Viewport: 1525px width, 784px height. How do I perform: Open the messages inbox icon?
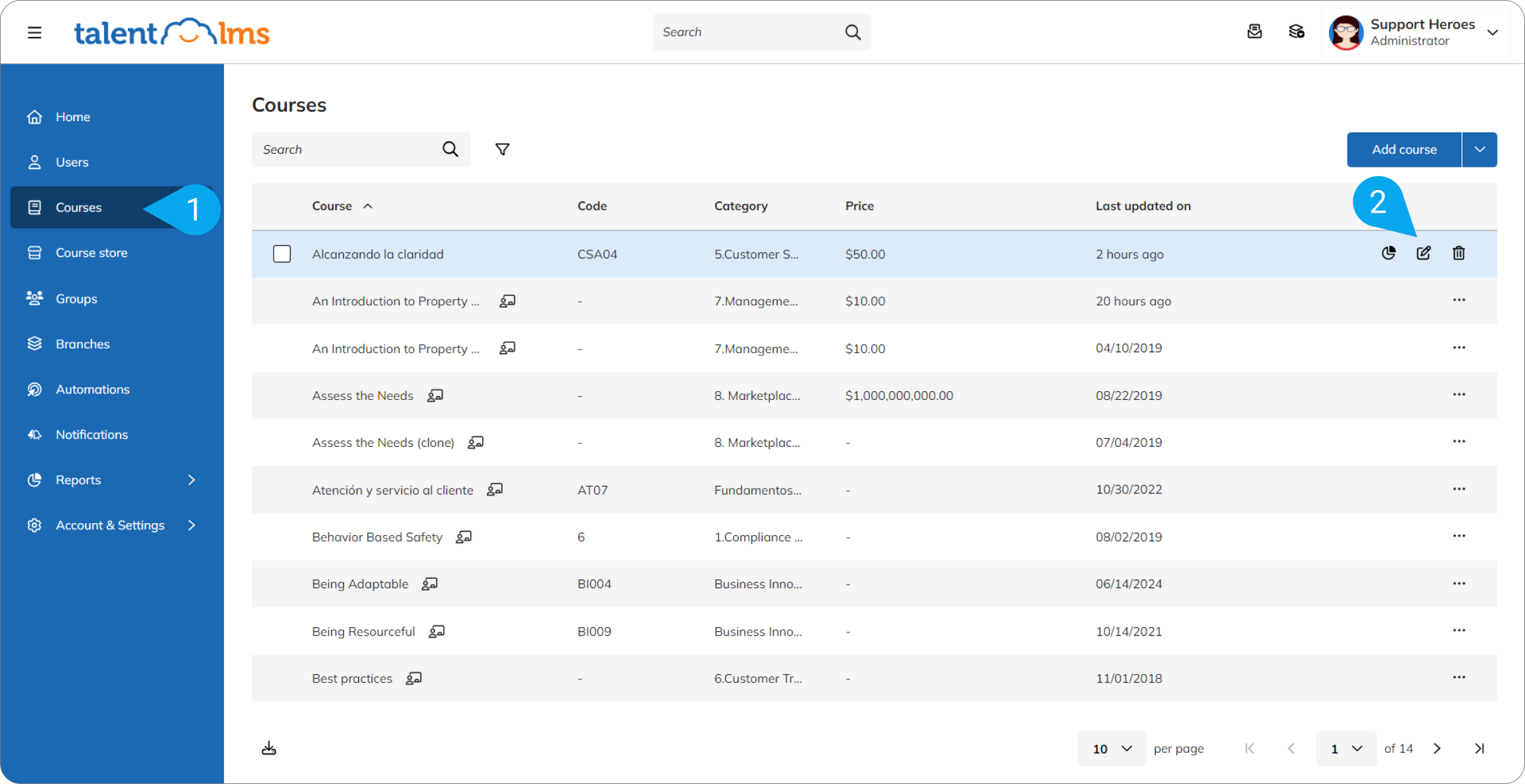pos(1254,32)
